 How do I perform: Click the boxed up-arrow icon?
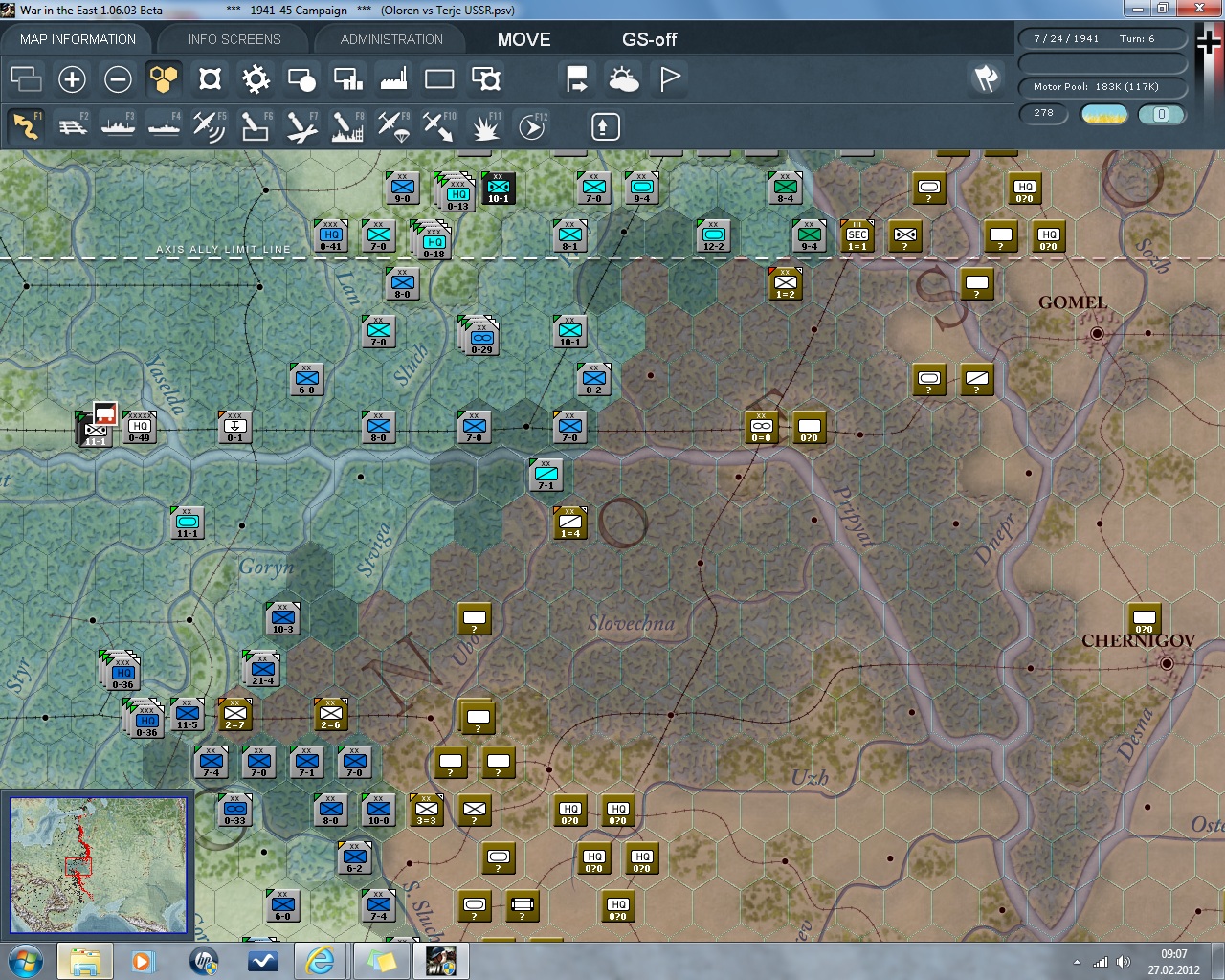(x=605, y=126)
